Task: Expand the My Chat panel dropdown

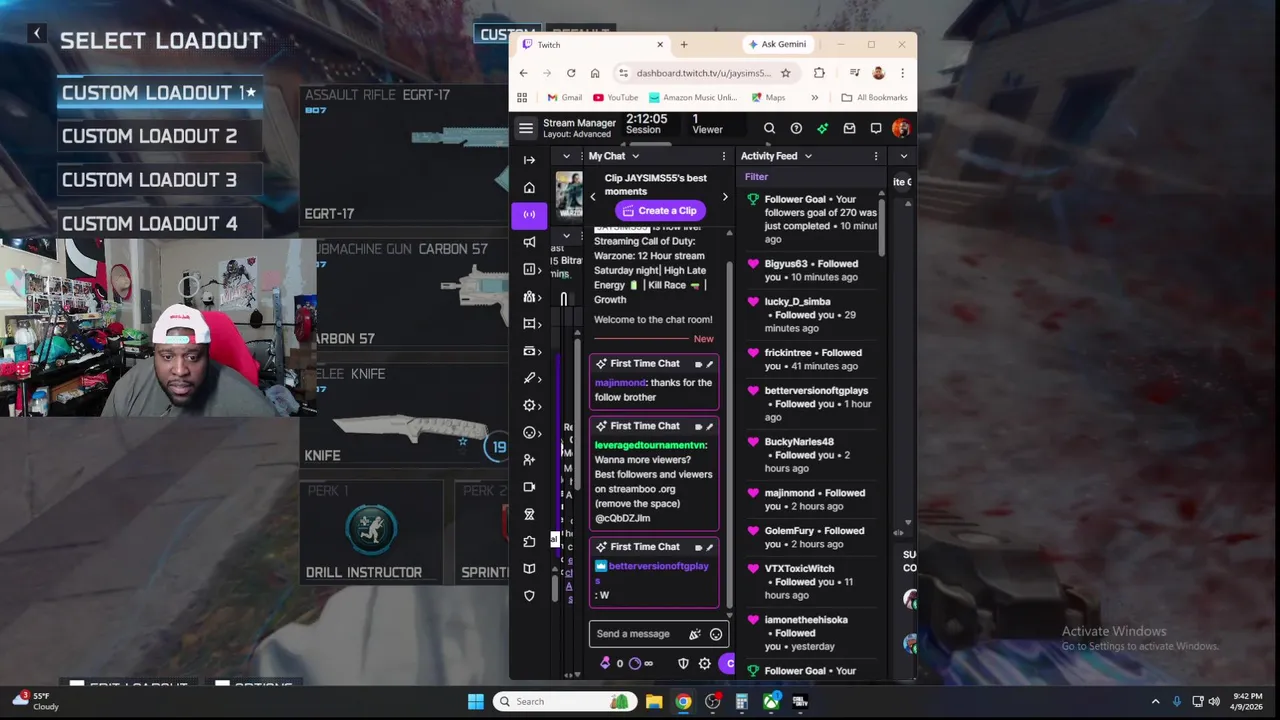Action: coord(635,156)
